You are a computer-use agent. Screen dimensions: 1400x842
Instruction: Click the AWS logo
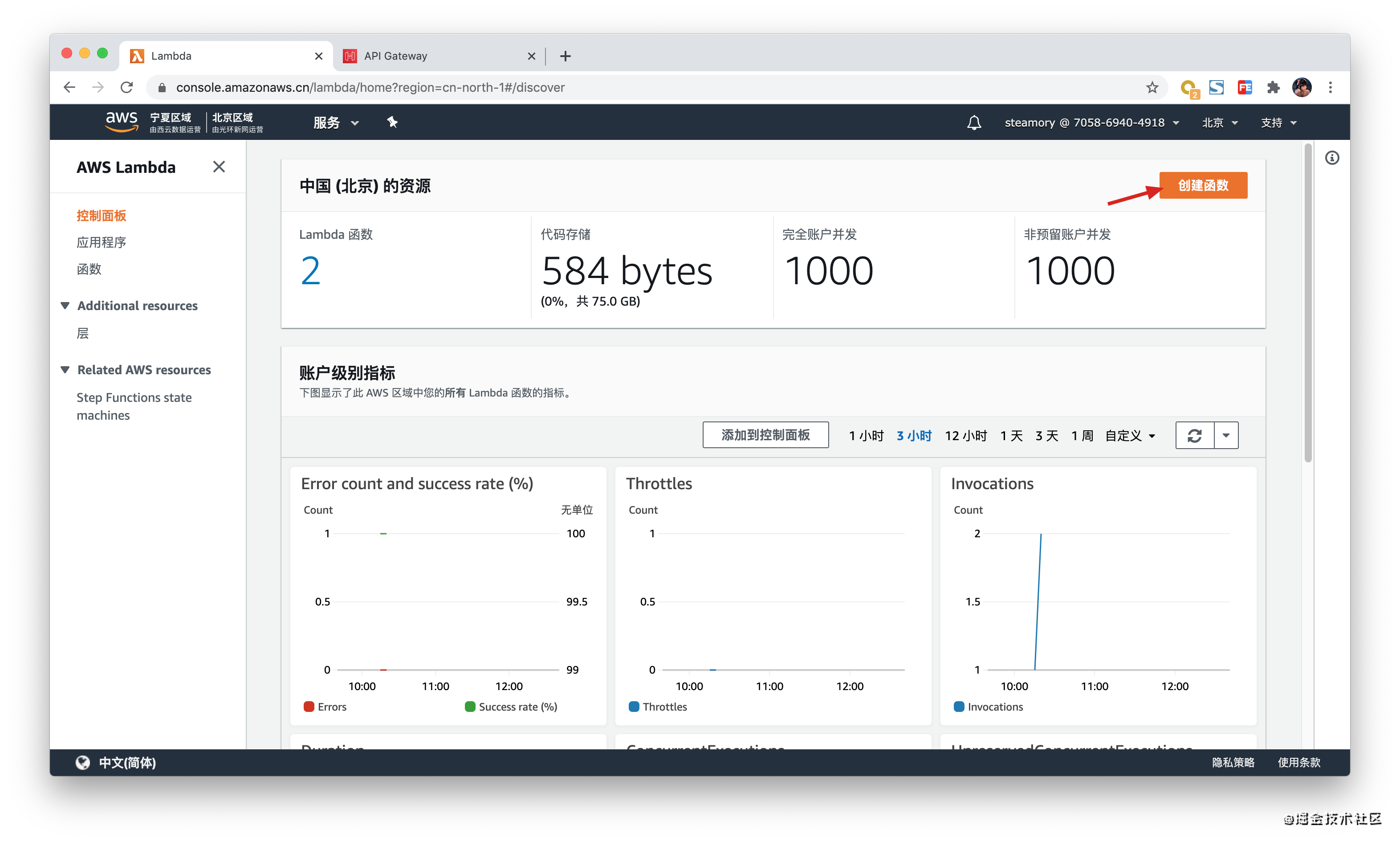[x=122, y=122]
